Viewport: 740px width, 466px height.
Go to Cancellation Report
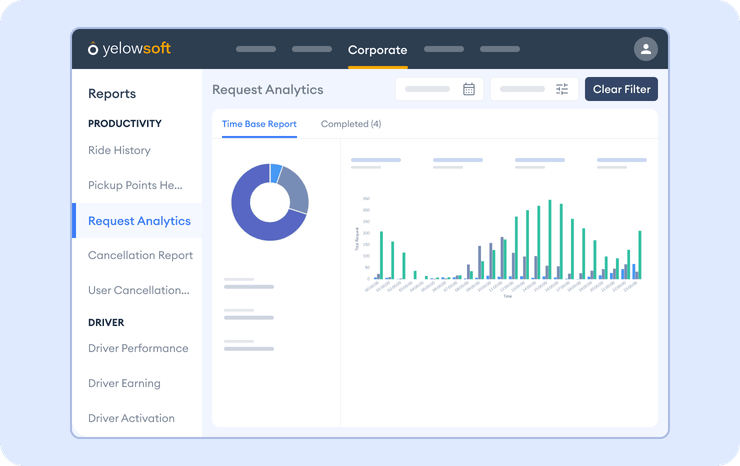click(x=140, y=255)
